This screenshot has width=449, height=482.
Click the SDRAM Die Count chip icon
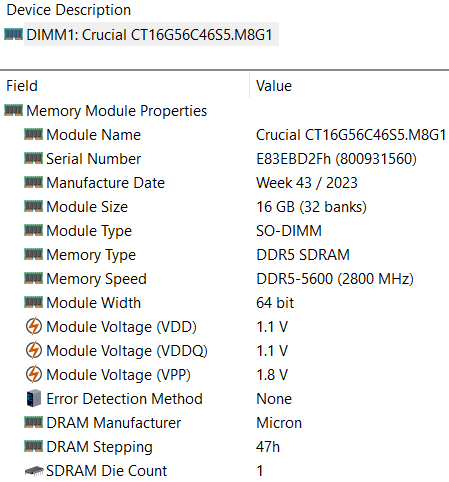pyautogui.click(x=34, y=471)
